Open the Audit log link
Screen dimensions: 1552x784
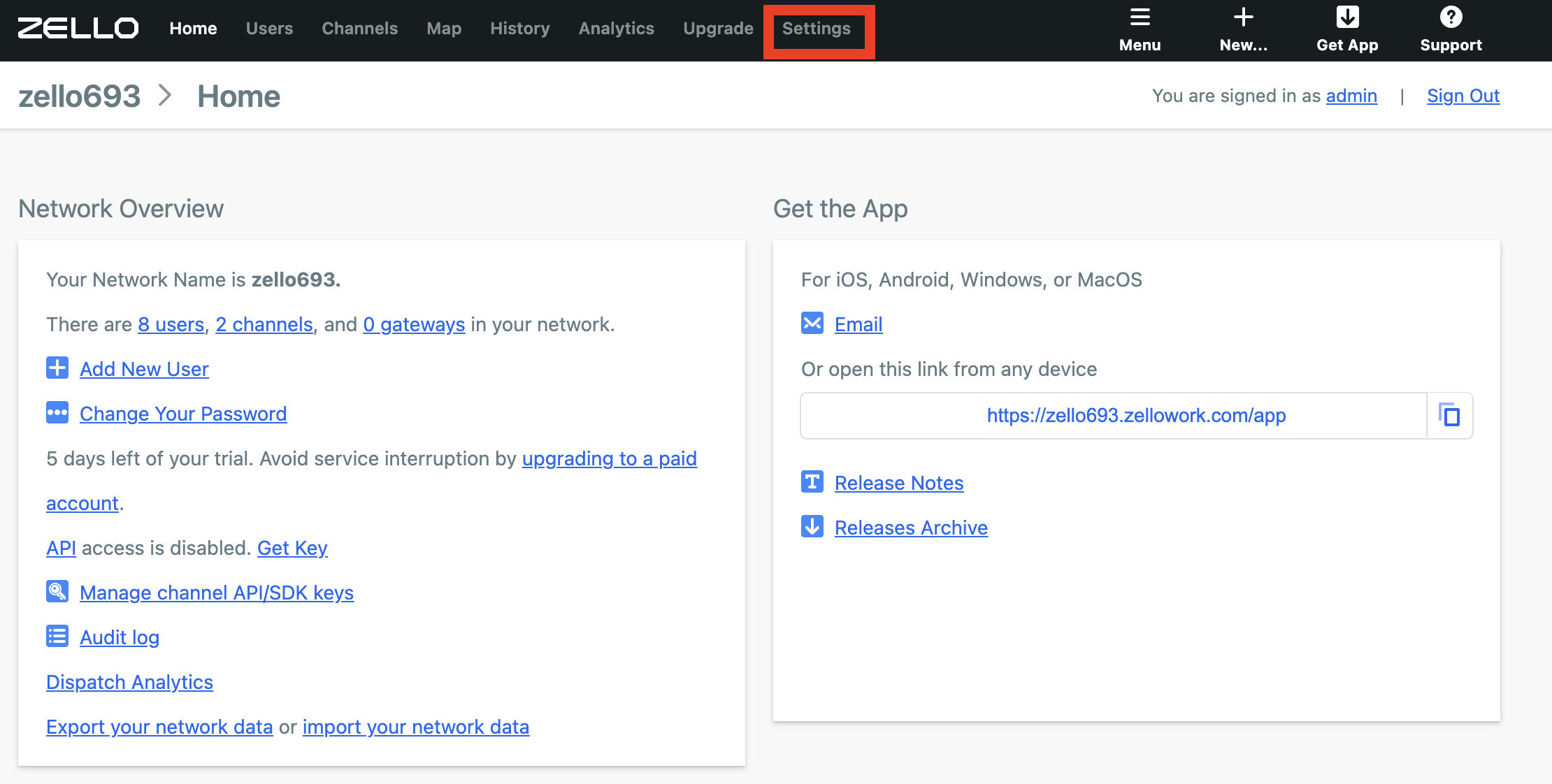(x=120, y=637)
